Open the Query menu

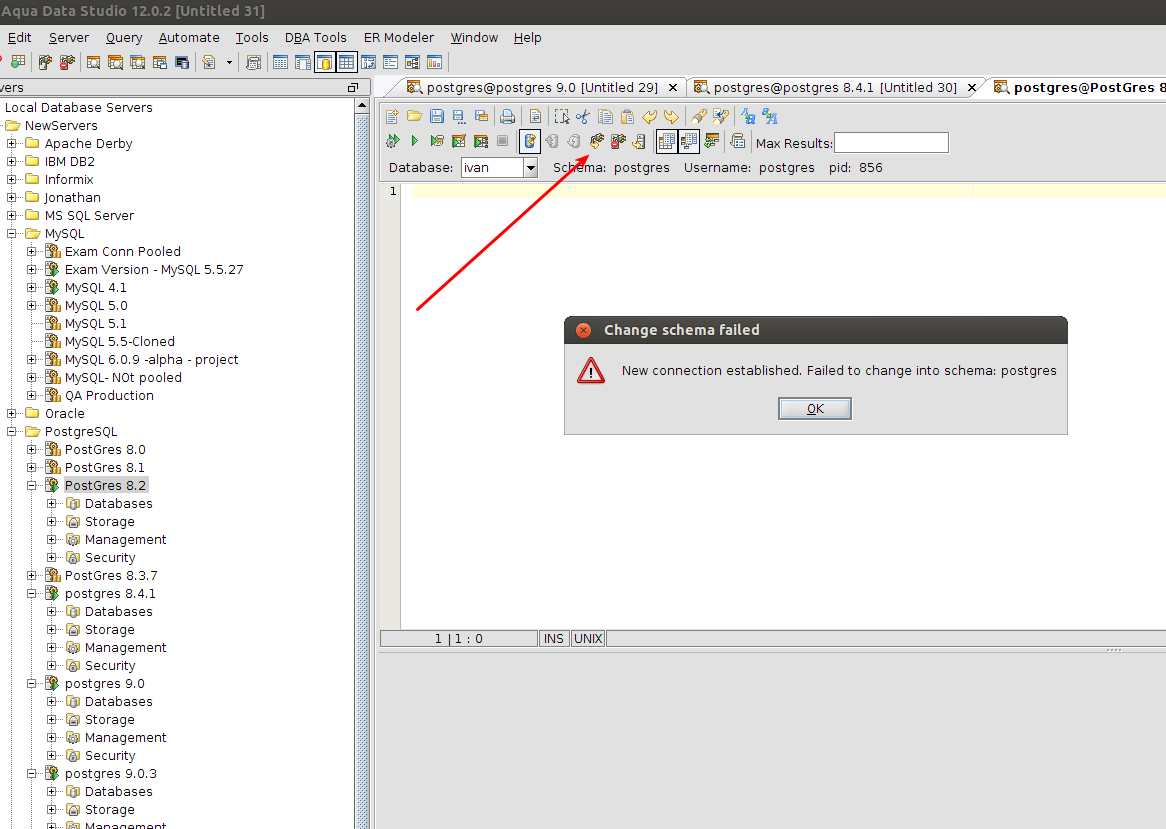123,38
